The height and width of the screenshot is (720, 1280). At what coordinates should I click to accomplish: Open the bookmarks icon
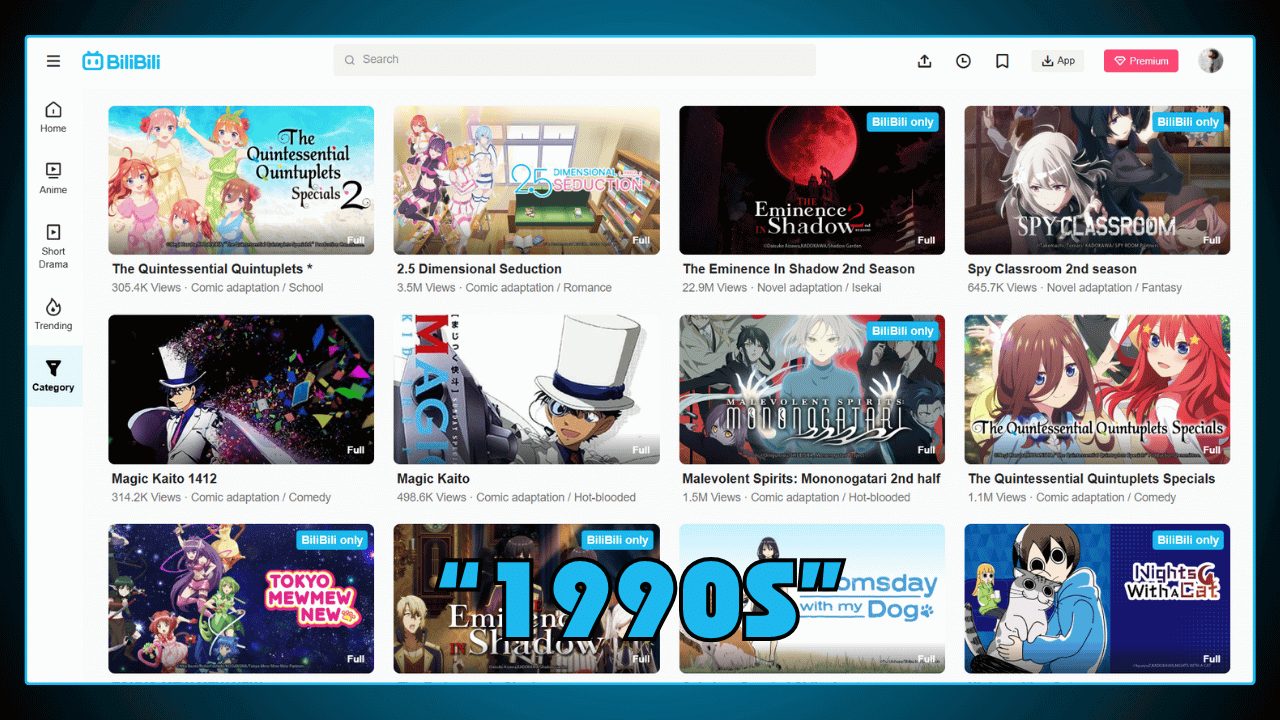(1002, 61)
